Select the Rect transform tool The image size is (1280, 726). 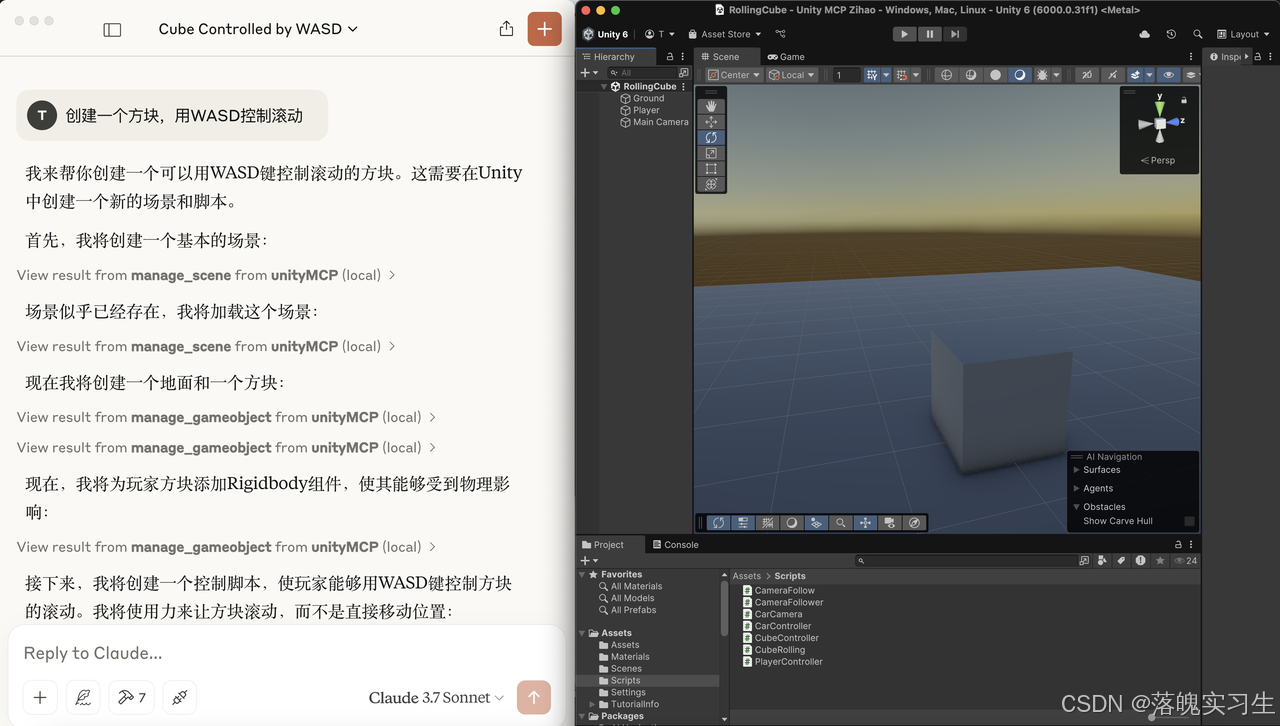tap(711, 169)
